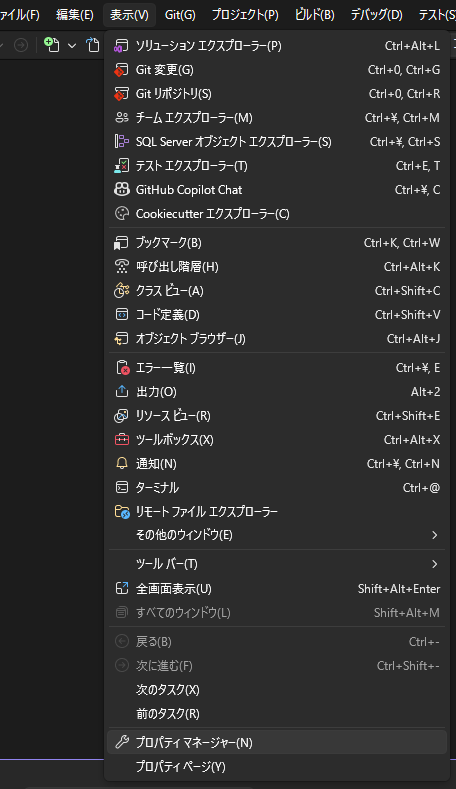Click the エラー一覧 error list icon

point(122,368)
